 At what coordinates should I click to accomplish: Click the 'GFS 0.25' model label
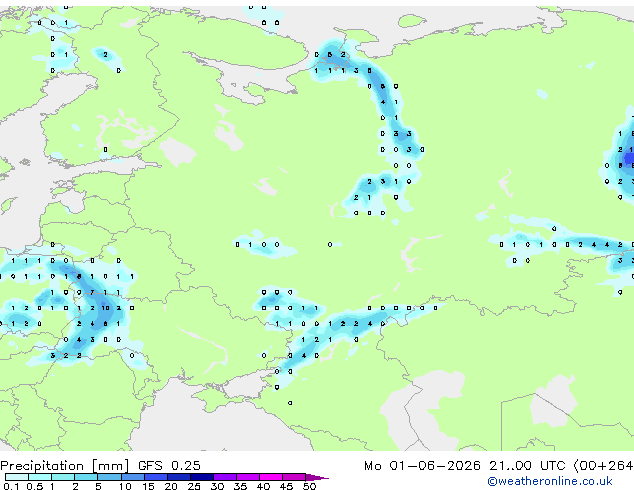pos(169,466)
